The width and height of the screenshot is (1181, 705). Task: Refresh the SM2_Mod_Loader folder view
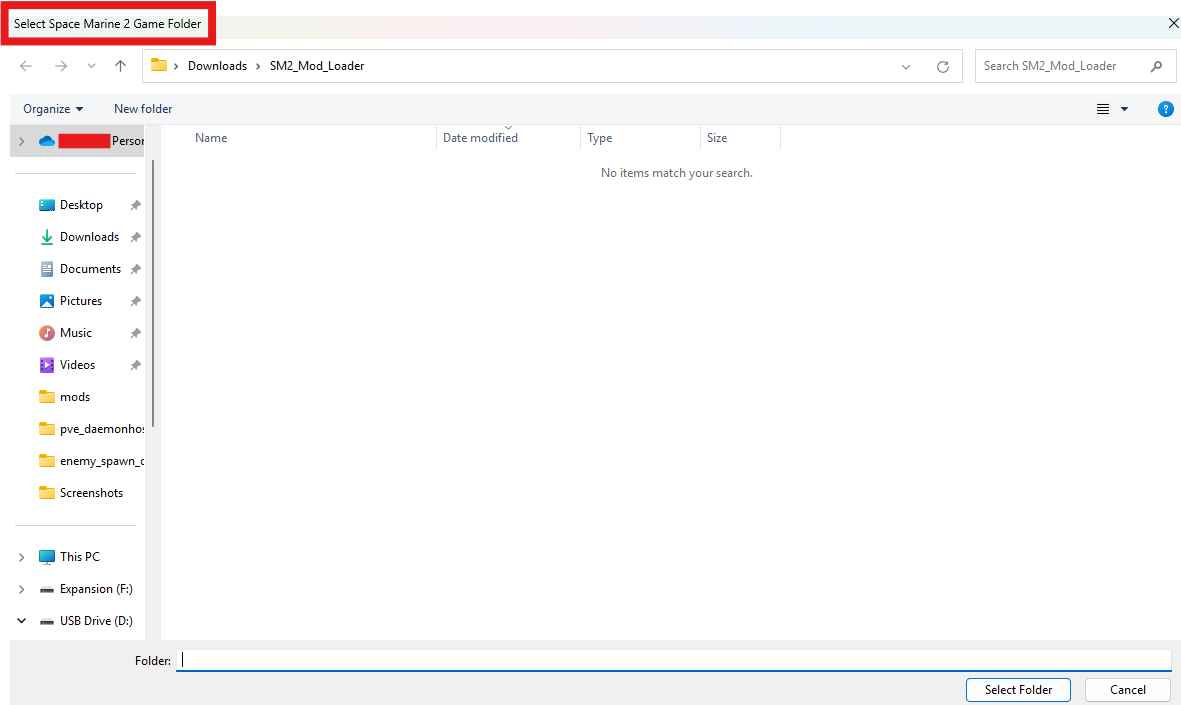942,67
